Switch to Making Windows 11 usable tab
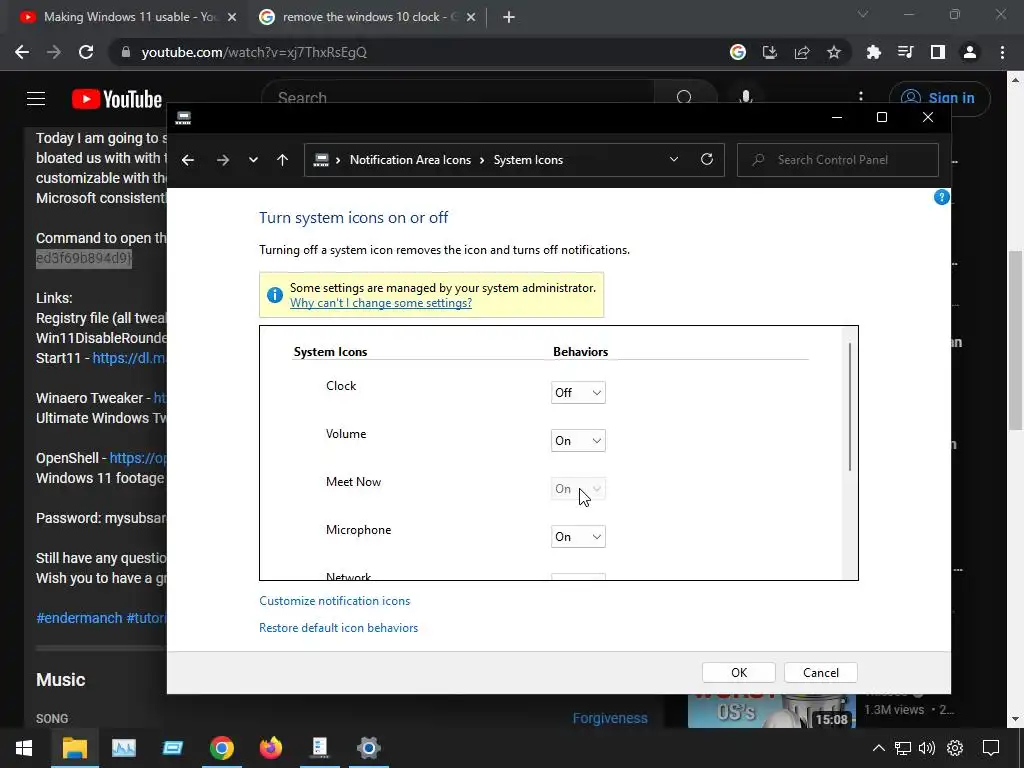Screen dimensions: 1024x768 tap(129, 17)
